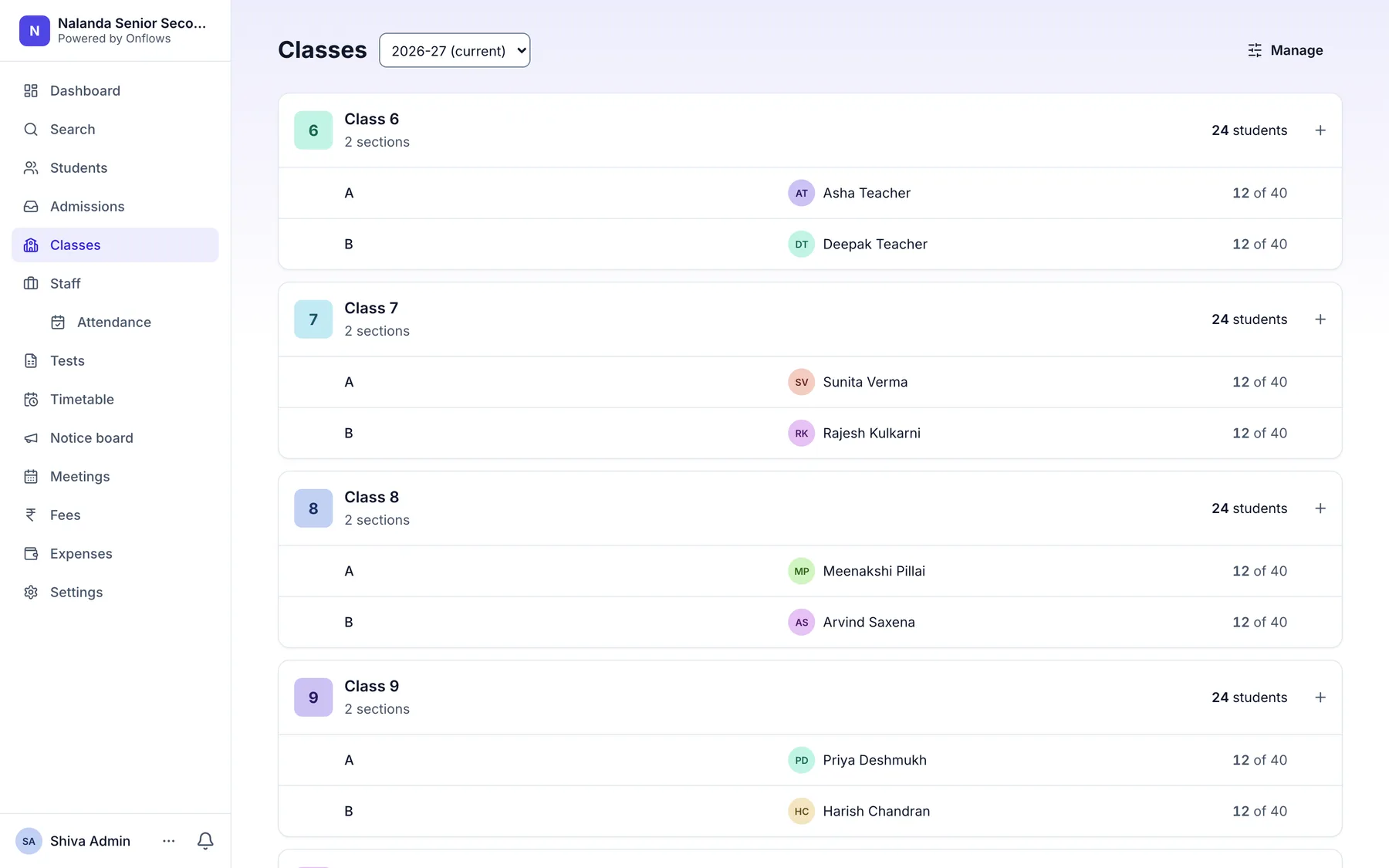This screenshot has width=1389, height=868.
Task: Click the plus icon for Class 9
Action: click(1320, 697)
